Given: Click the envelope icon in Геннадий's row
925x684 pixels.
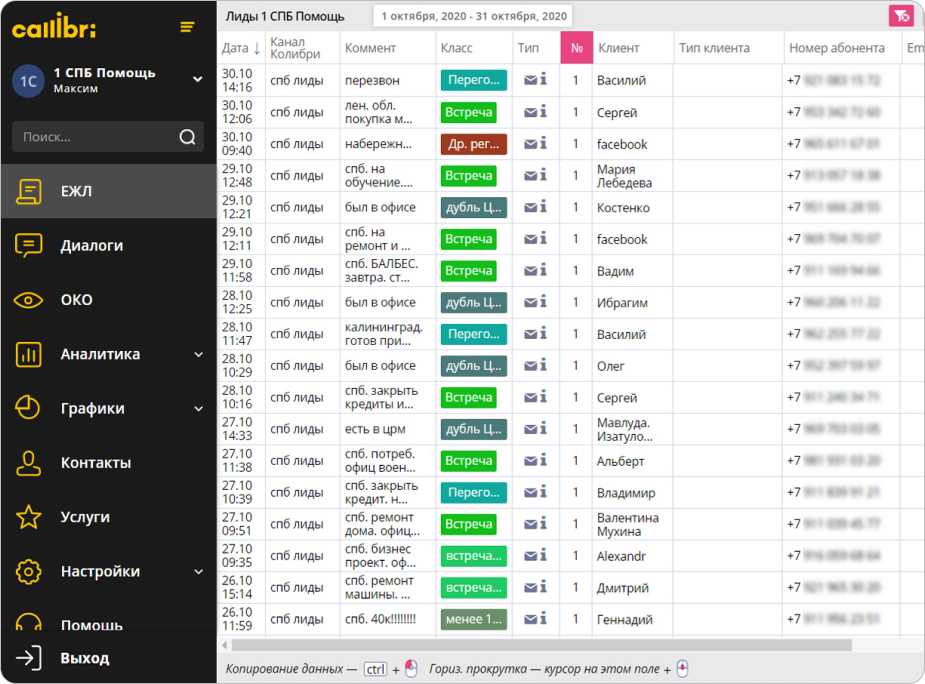Looking at the screenshot, I should coord(531,619).
